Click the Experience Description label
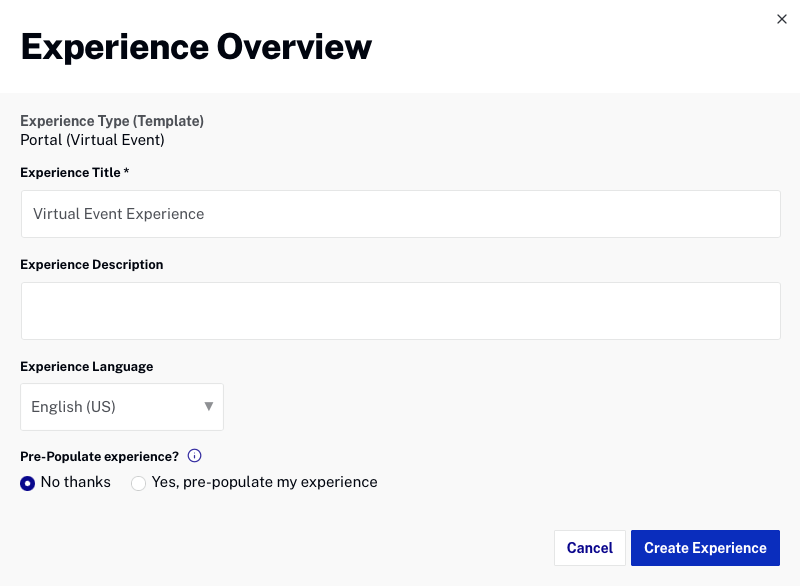The height and width of the screenshot is (586, 800). [92, 264]
